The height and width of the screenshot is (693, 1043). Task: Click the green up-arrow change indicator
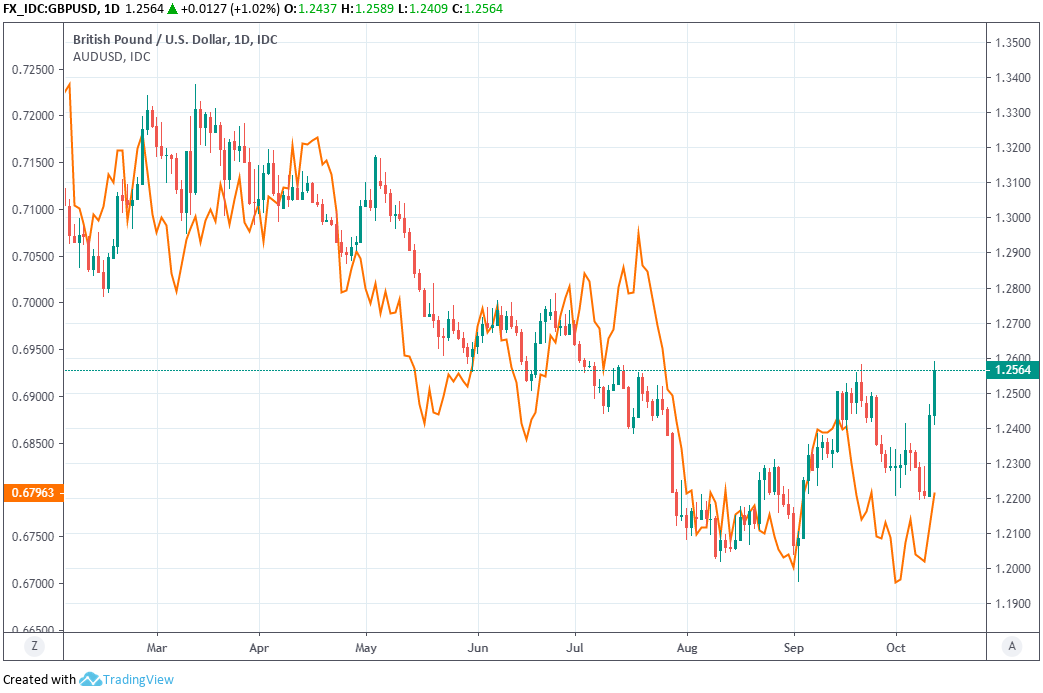pos(172,9)
